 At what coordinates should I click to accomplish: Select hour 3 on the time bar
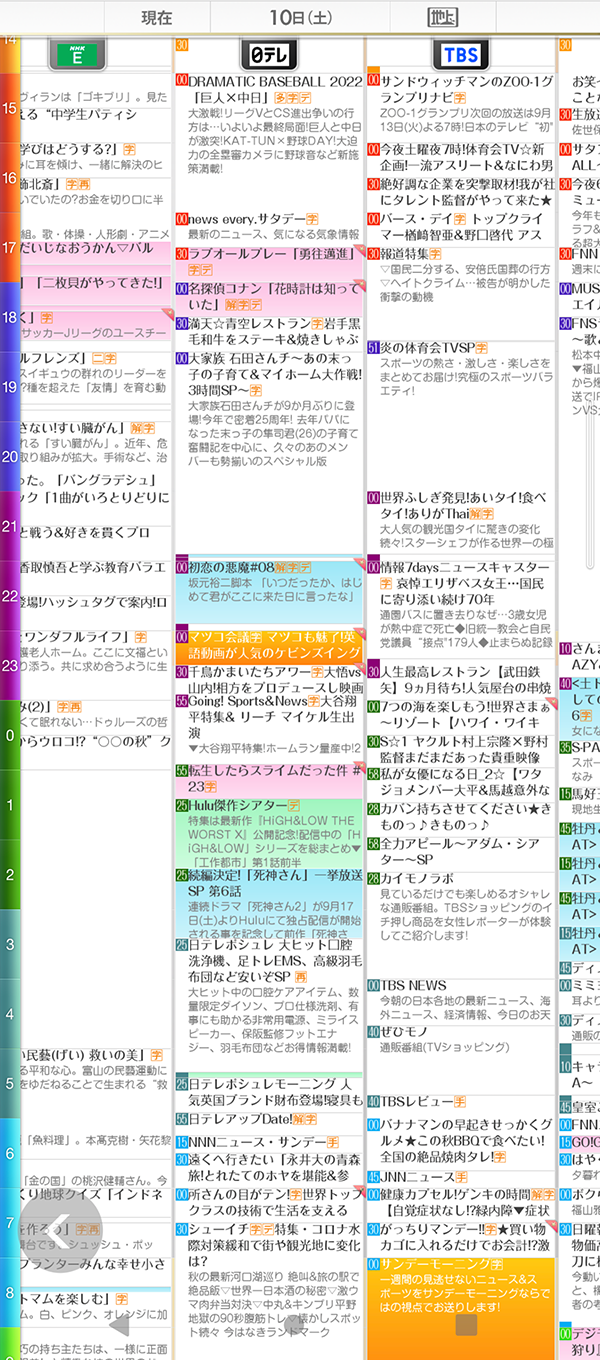(10, 943)
